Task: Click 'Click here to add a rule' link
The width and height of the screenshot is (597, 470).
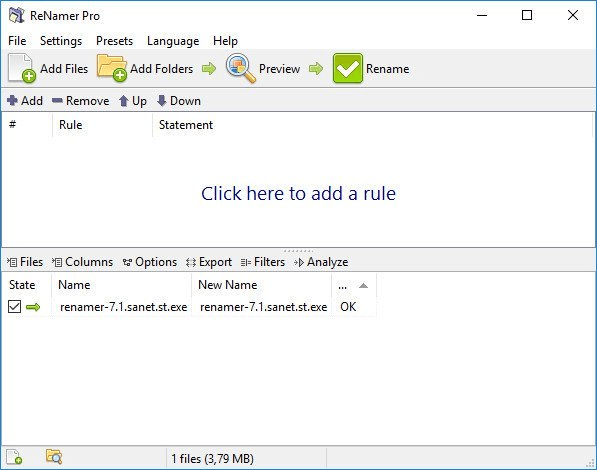Action: [x=298, y=193]
